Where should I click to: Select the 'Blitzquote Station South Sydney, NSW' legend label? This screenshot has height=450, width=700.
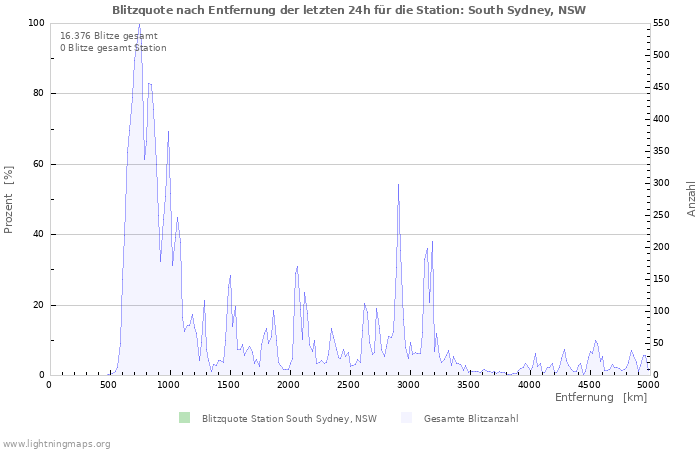pyautogui.click(x=289, y=418)
